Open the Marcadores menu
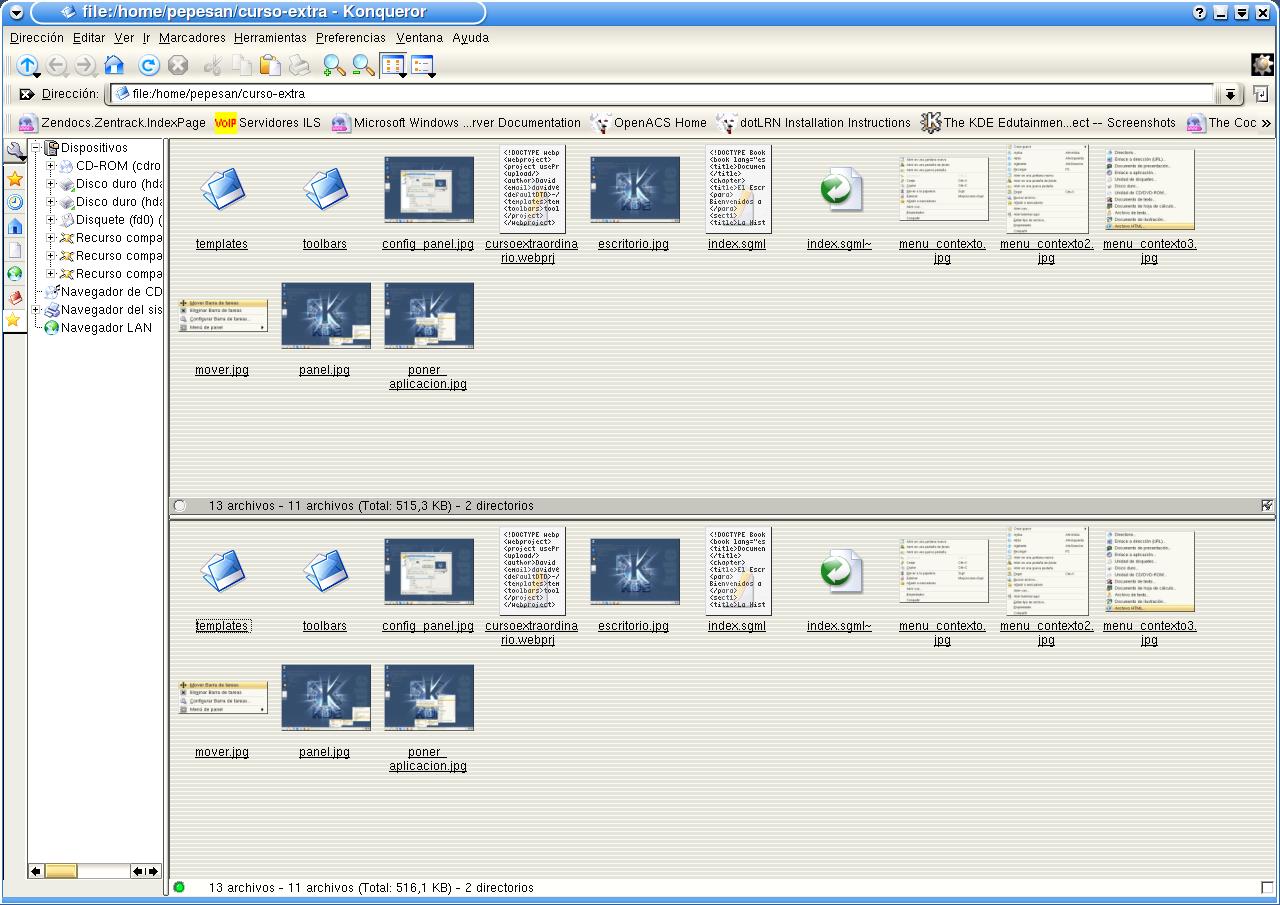 pos(192,38)
